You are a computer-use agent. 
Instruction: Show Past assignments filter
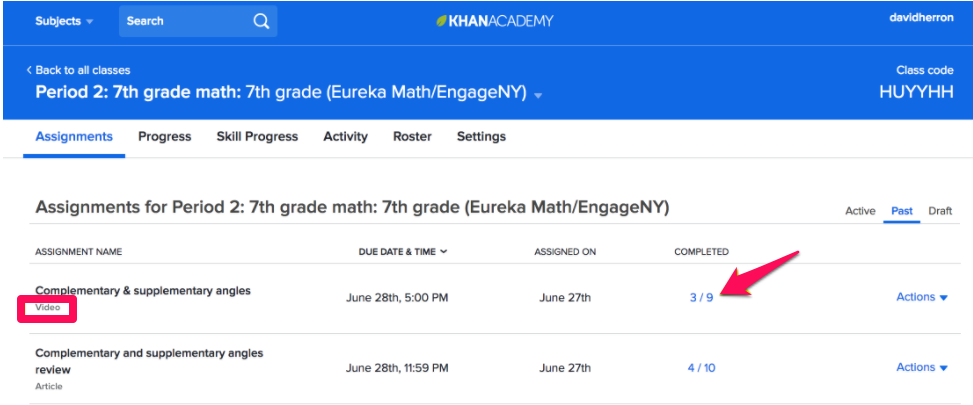[x=902, y=211]
